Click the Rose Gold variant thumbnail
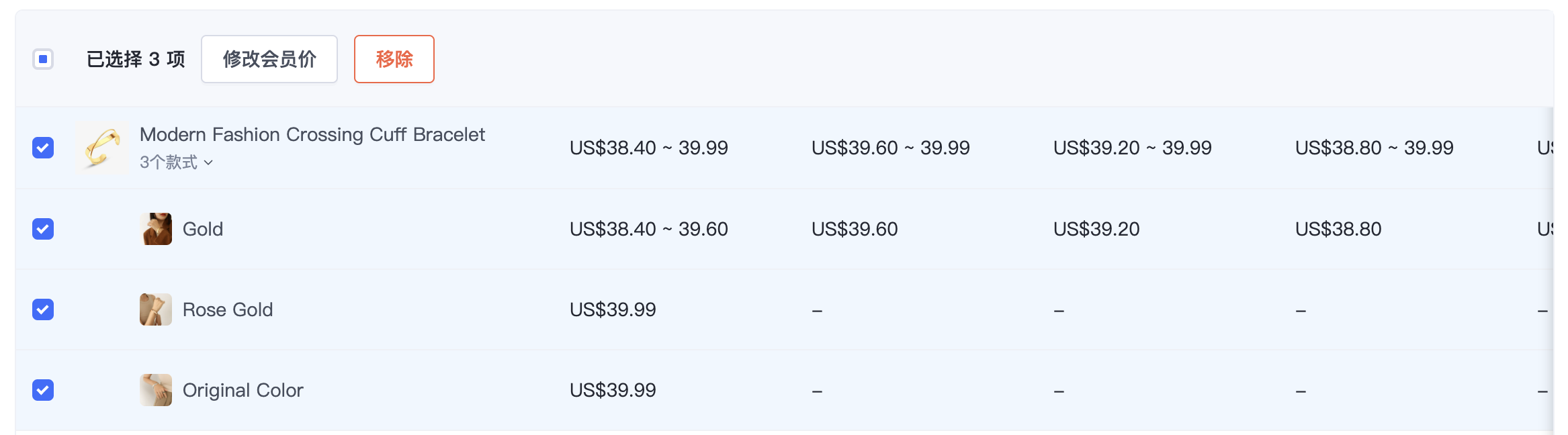Image resolution: width=1568 pixels, height=435 pixels. point(156,309)
